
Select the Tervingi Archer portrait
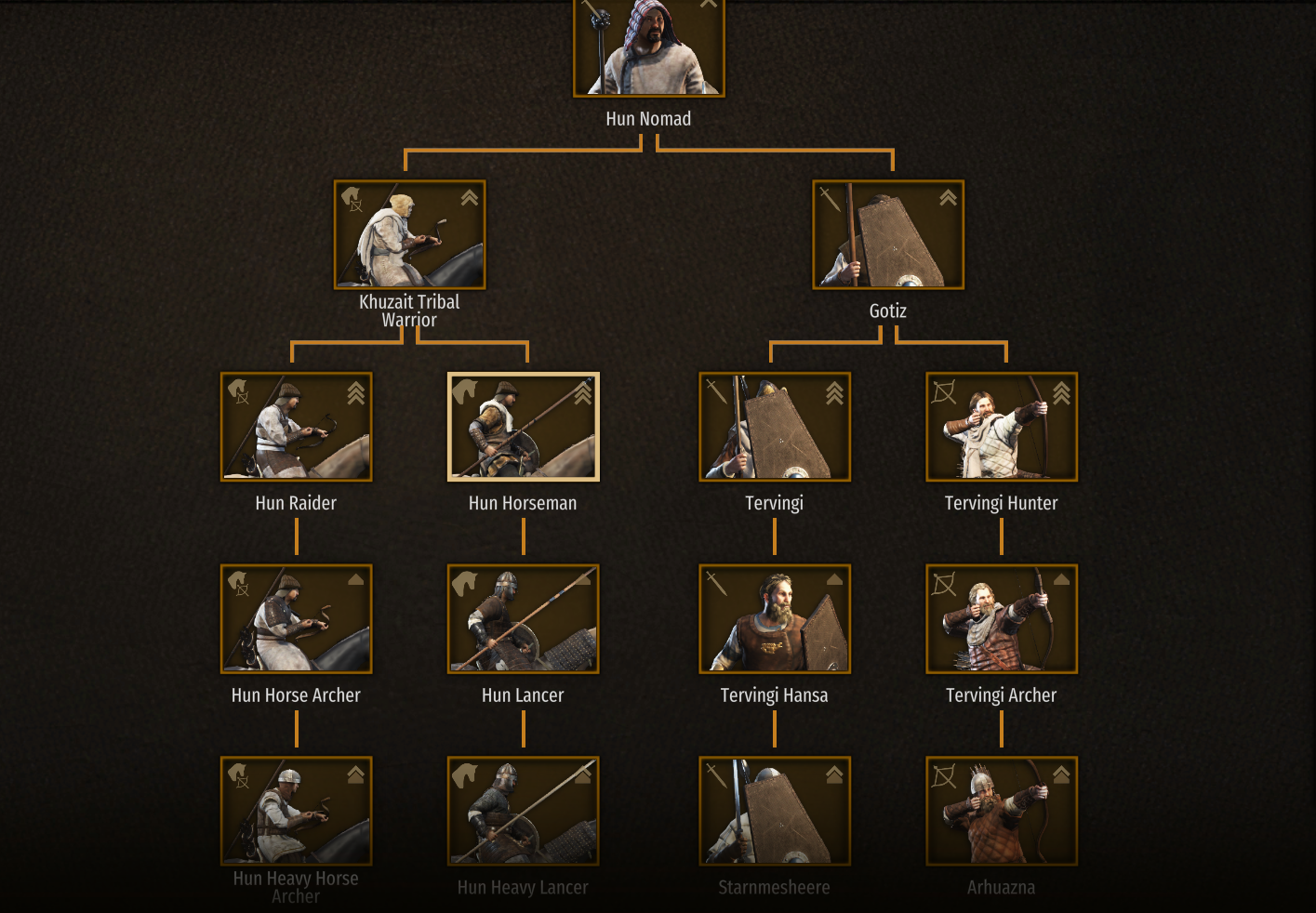(x=1002, y=619)
